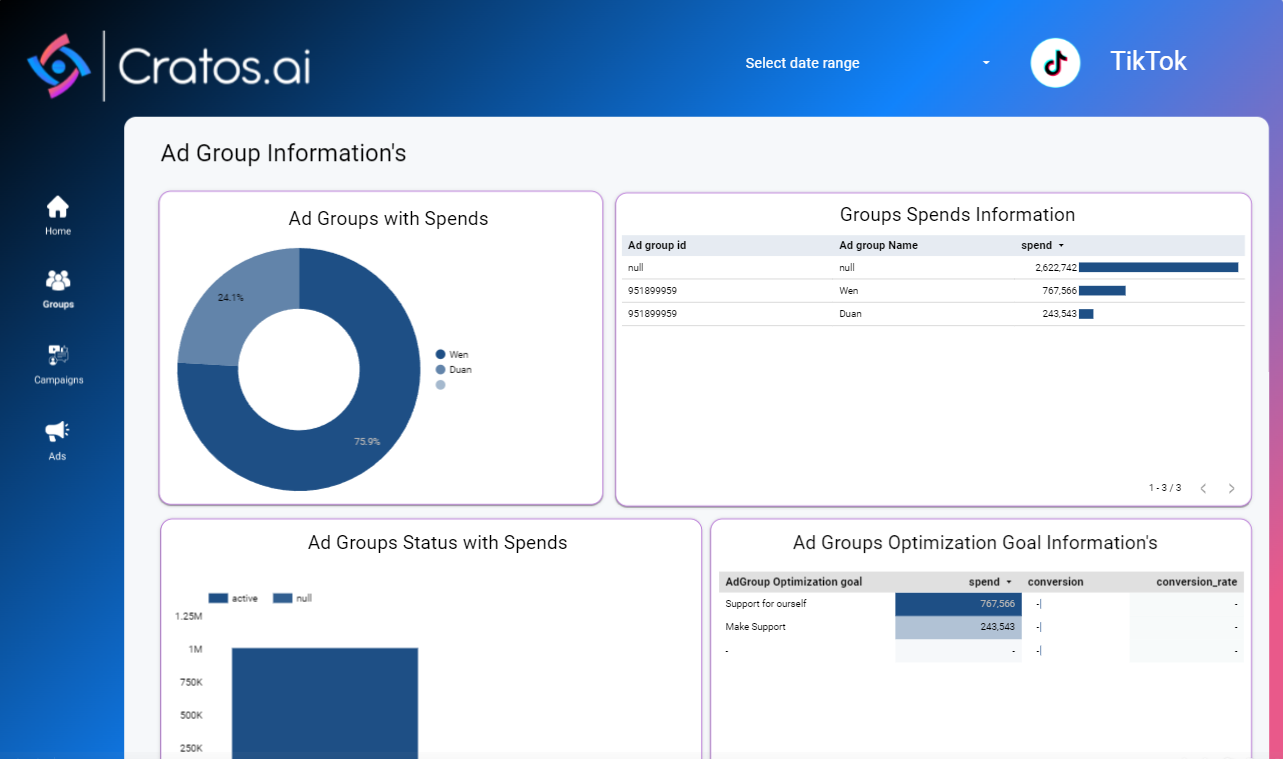Click the conversion column header
Viewport: 1283px width, 759px height.
click(1056, 581)
